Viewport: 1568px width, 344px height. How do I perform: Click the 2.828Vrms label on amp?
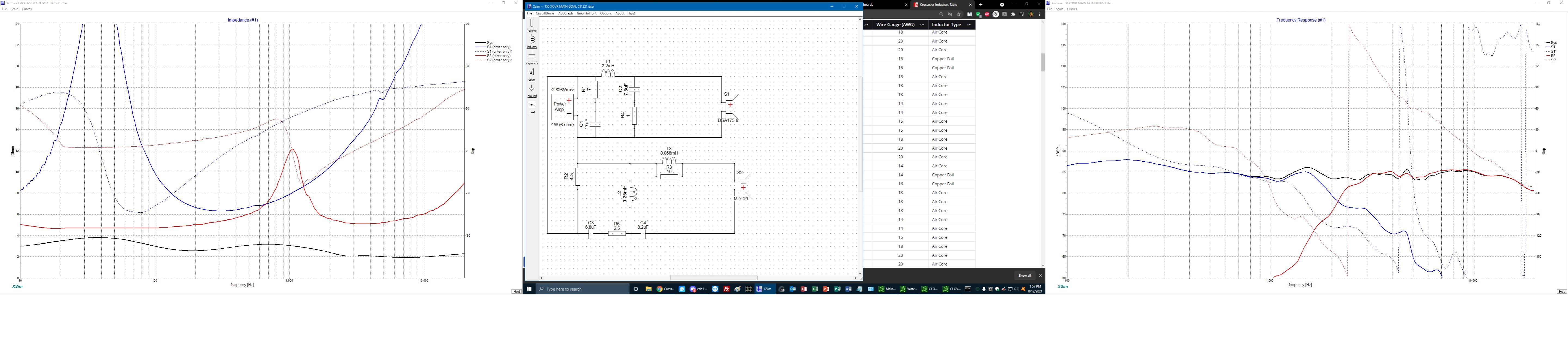(x=563, y=90)
